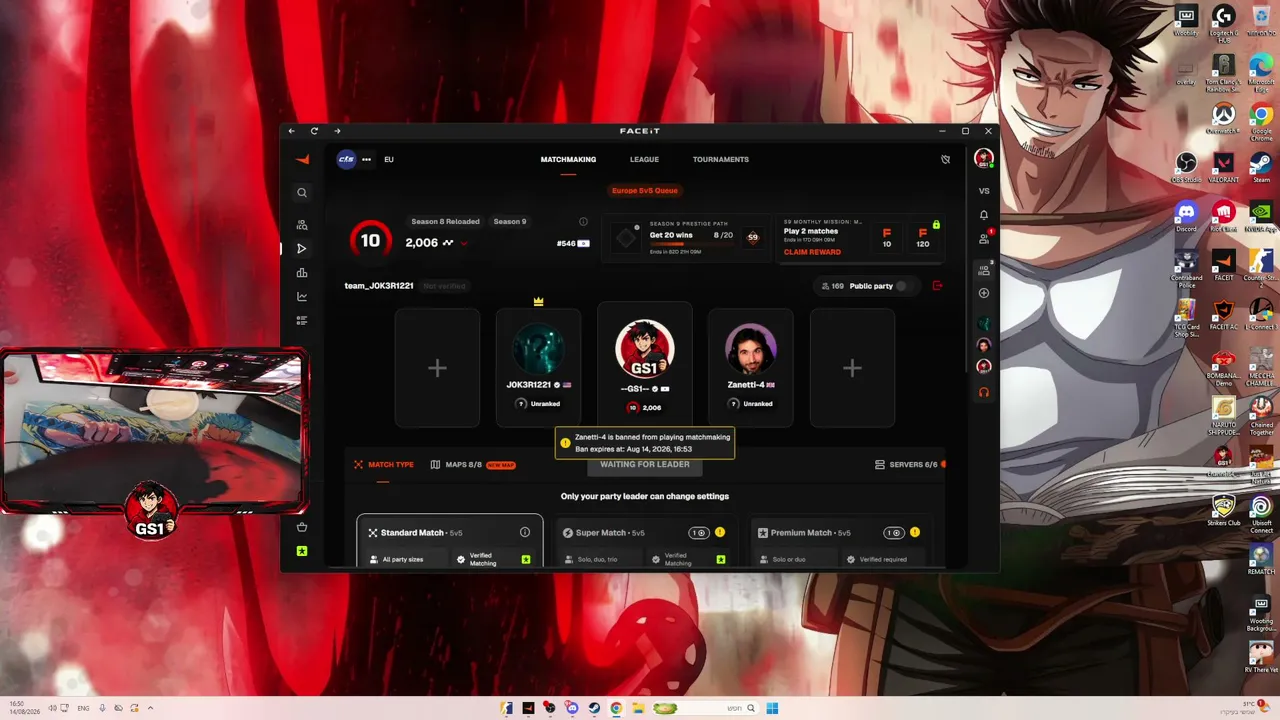
Task: Click the Season 9 Prestige Path progress bar
Action: [x=691, y=244]
